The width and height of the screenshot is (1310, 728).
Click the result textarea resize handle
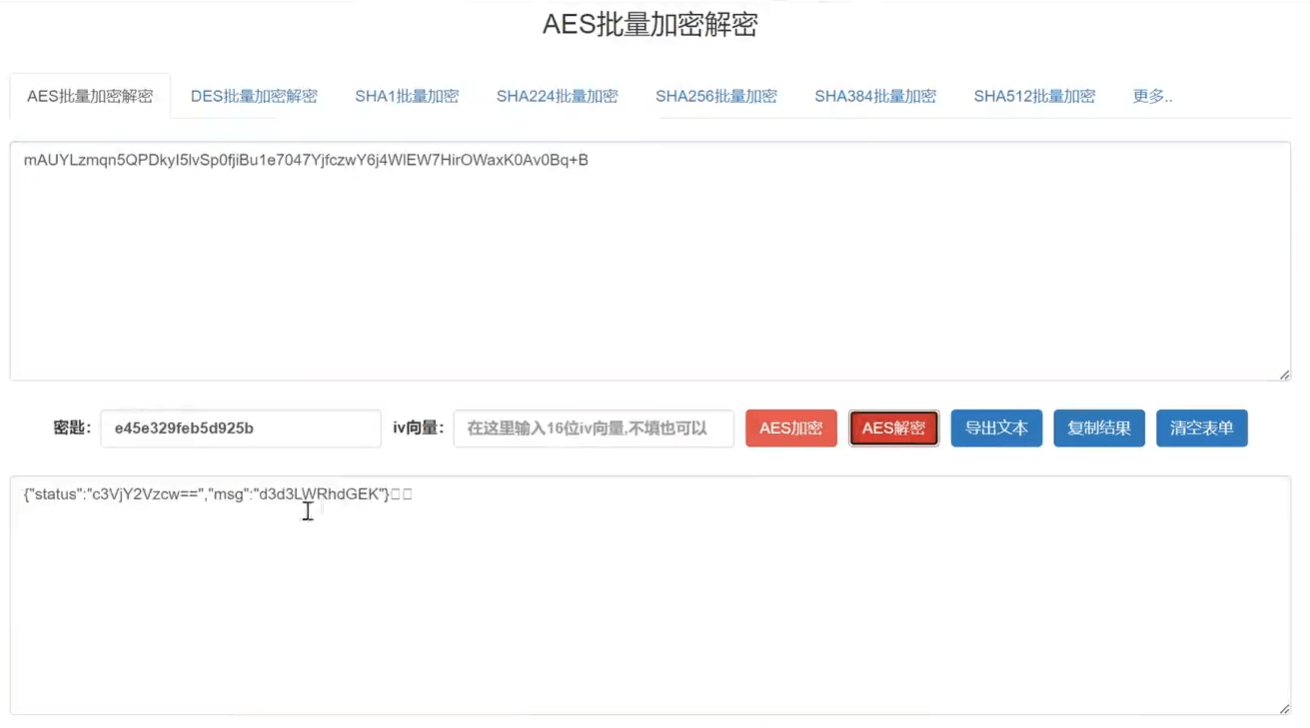pos(1284,709)
